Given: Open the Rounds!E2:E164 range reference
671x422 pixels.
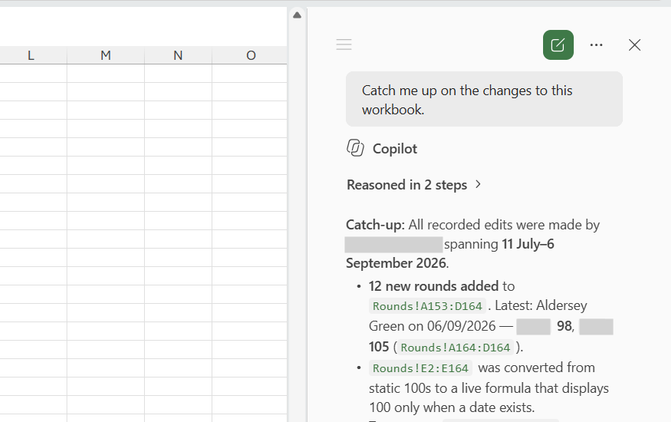Looking at the screenshot, I should [420, 368].
